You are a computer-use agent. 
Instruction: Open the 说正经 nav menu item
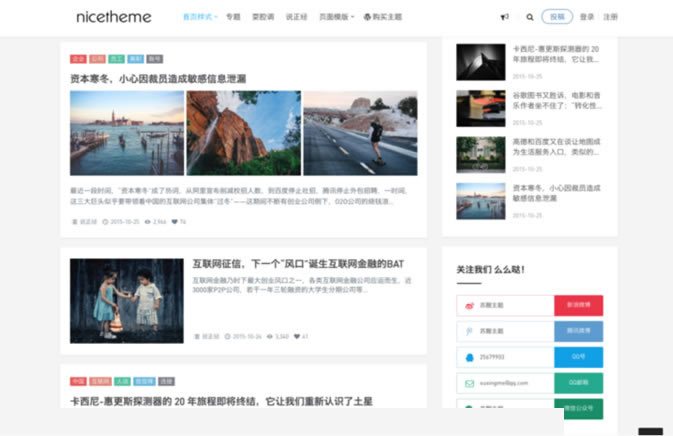pos(296,17)
